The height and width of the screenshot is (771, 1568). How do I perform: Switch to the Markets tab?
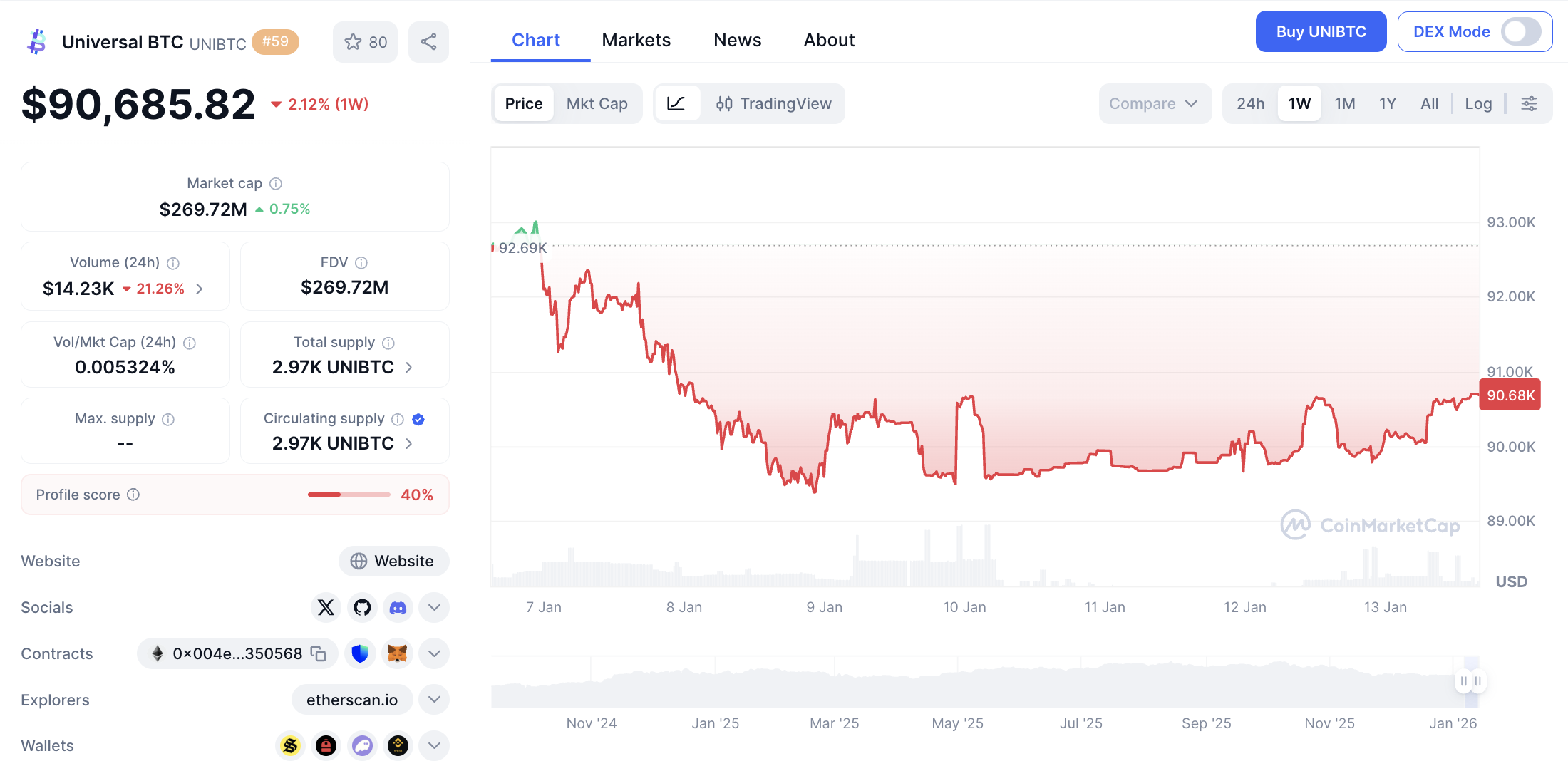(x=636, y=41)
